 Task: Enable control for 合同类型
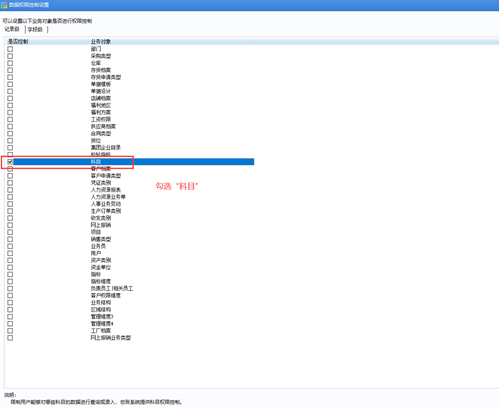pos(10,134)
